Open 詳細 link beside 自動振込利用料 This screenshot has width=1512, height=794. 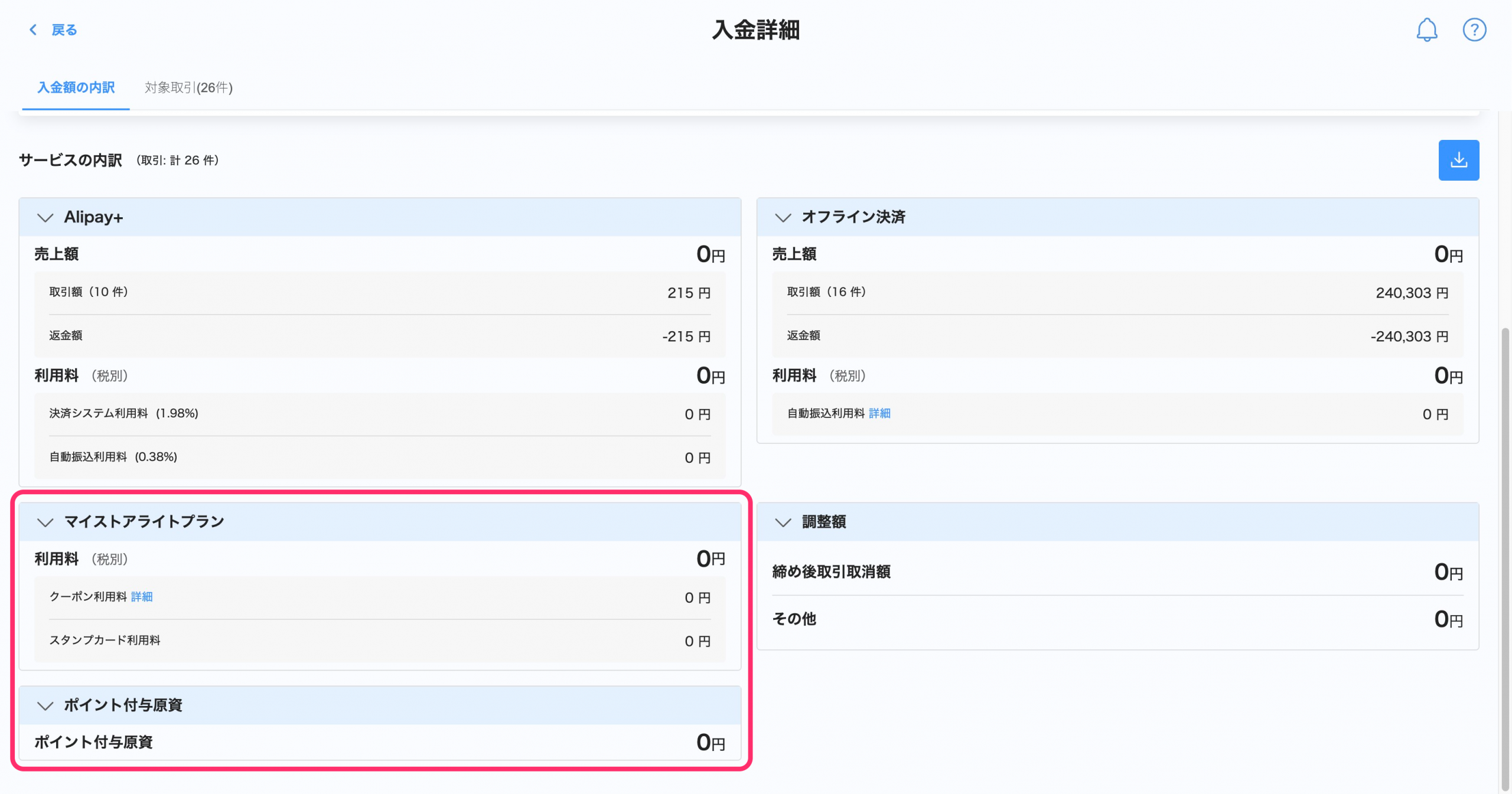(879, 414)
